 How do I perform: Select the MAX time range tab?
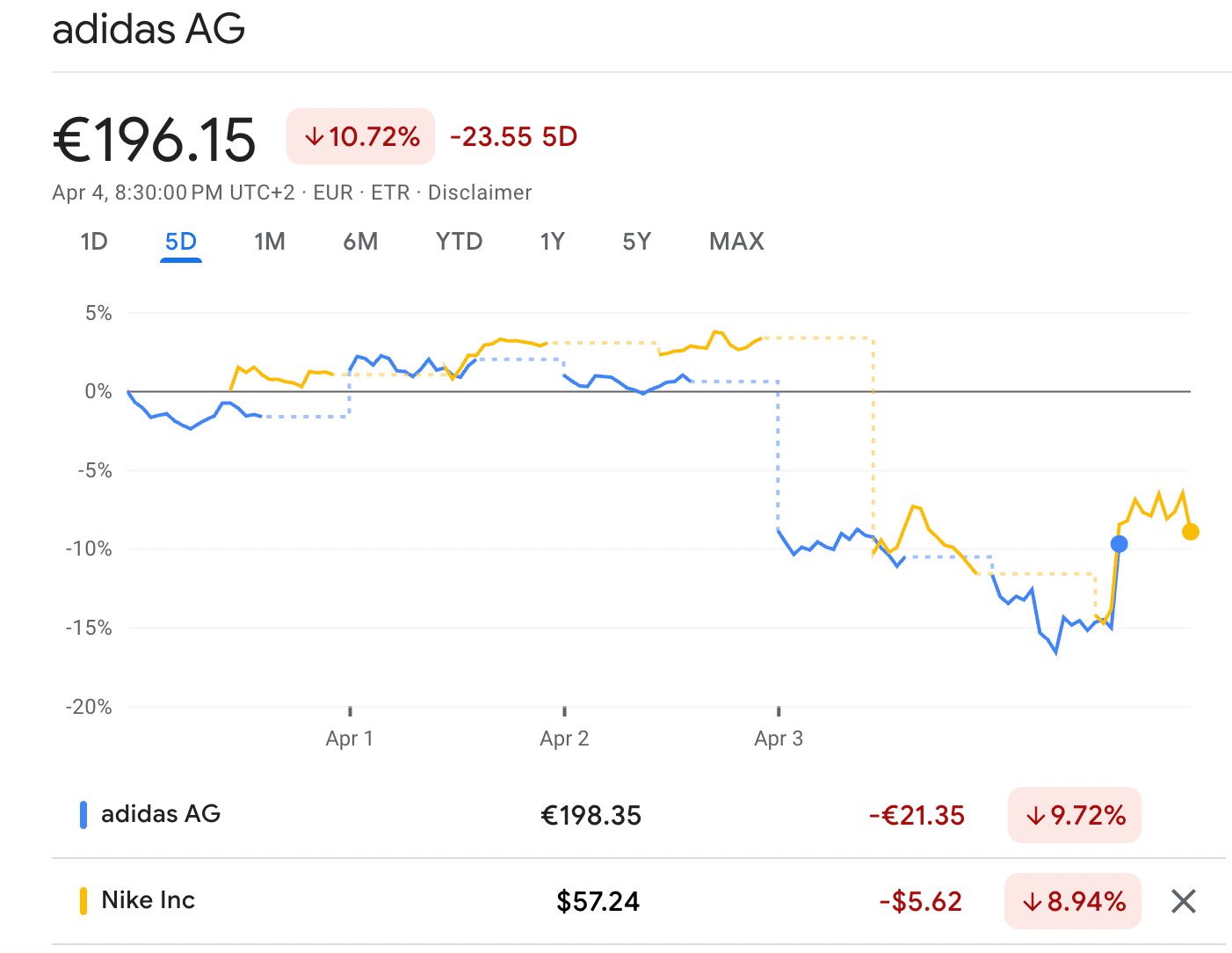click(736, 242)
